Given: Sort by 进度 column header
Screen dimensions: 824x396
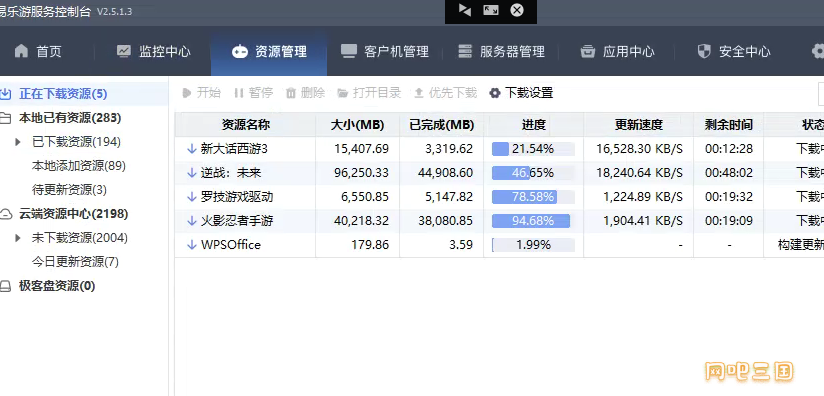Looking at the screenshot, I should 533,125.
